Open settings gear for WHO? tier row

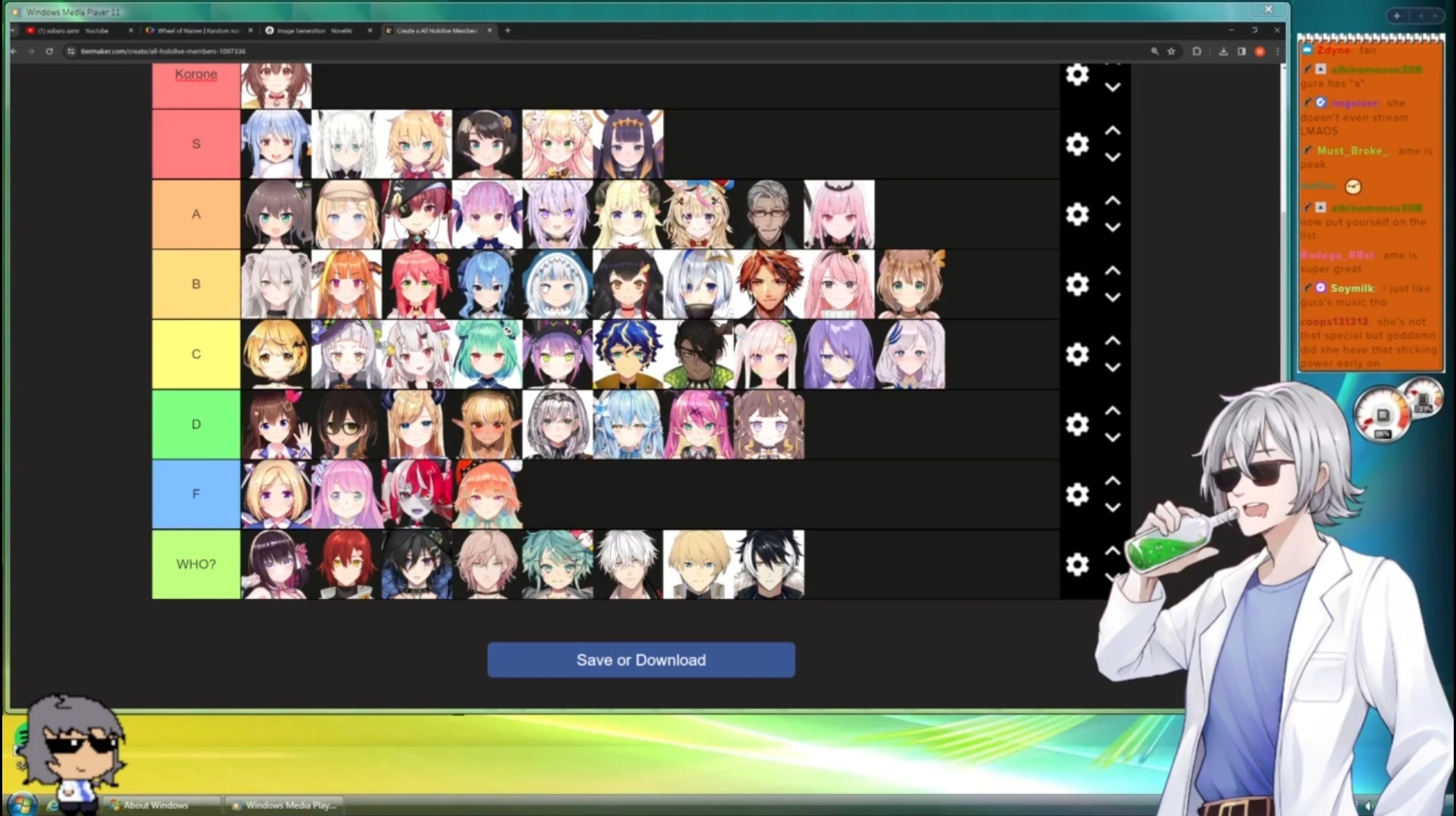[x=1077, y=564]
